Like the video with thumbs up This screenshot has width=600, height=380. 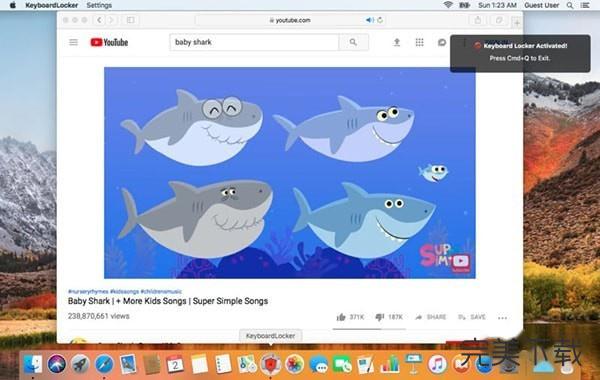click(341, 317)
